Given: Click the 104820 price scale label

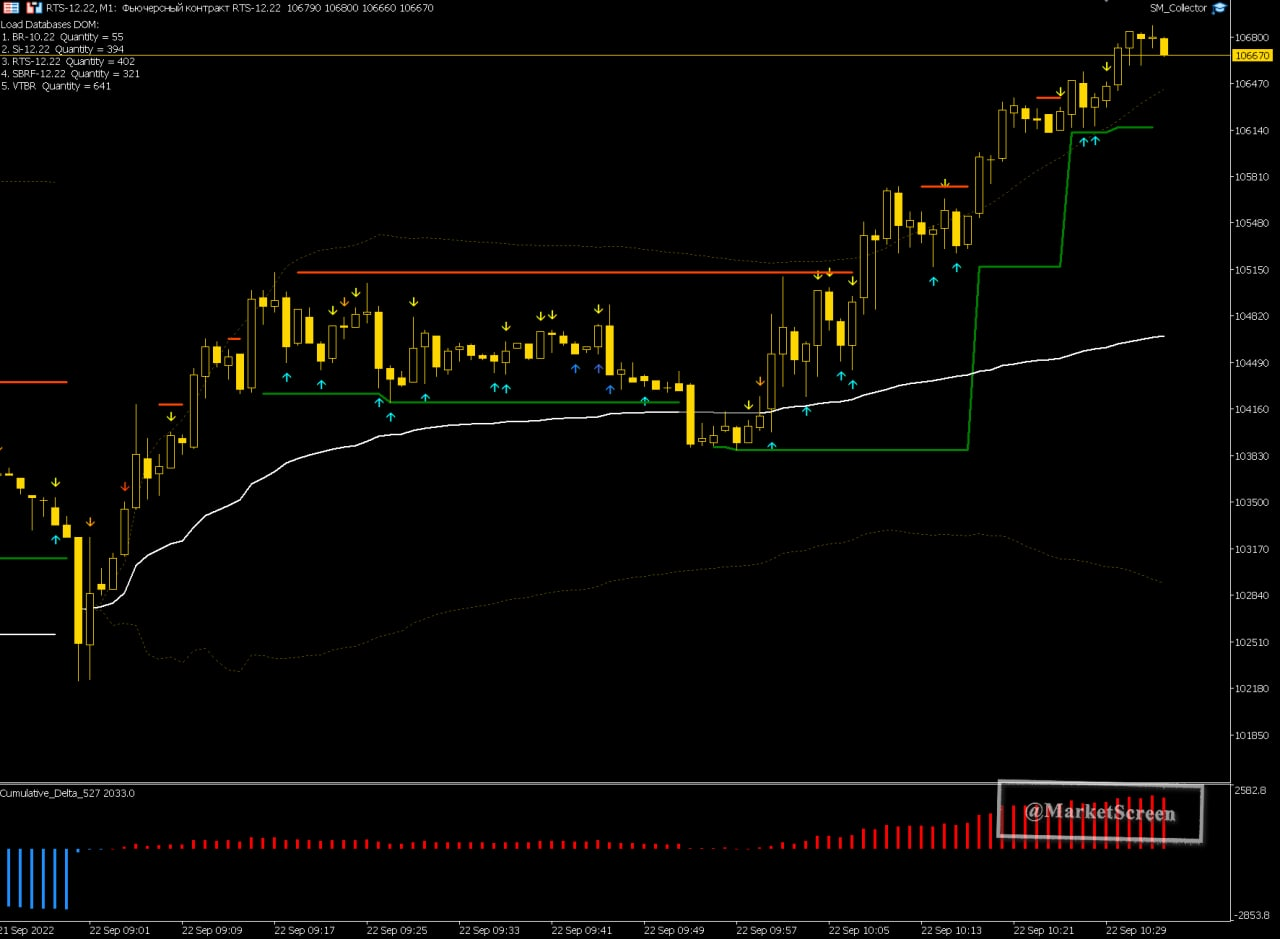Looking at the screenshot, I should 1252,317.
